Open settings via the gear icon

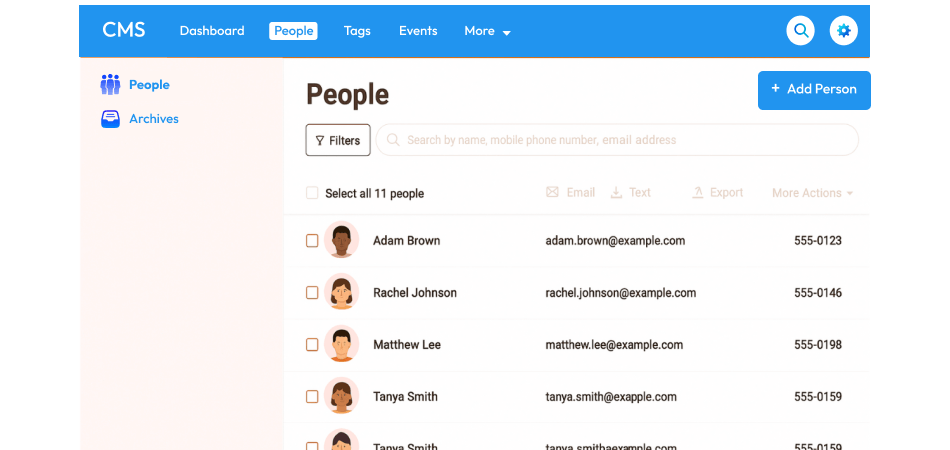[x=844, y=31]
